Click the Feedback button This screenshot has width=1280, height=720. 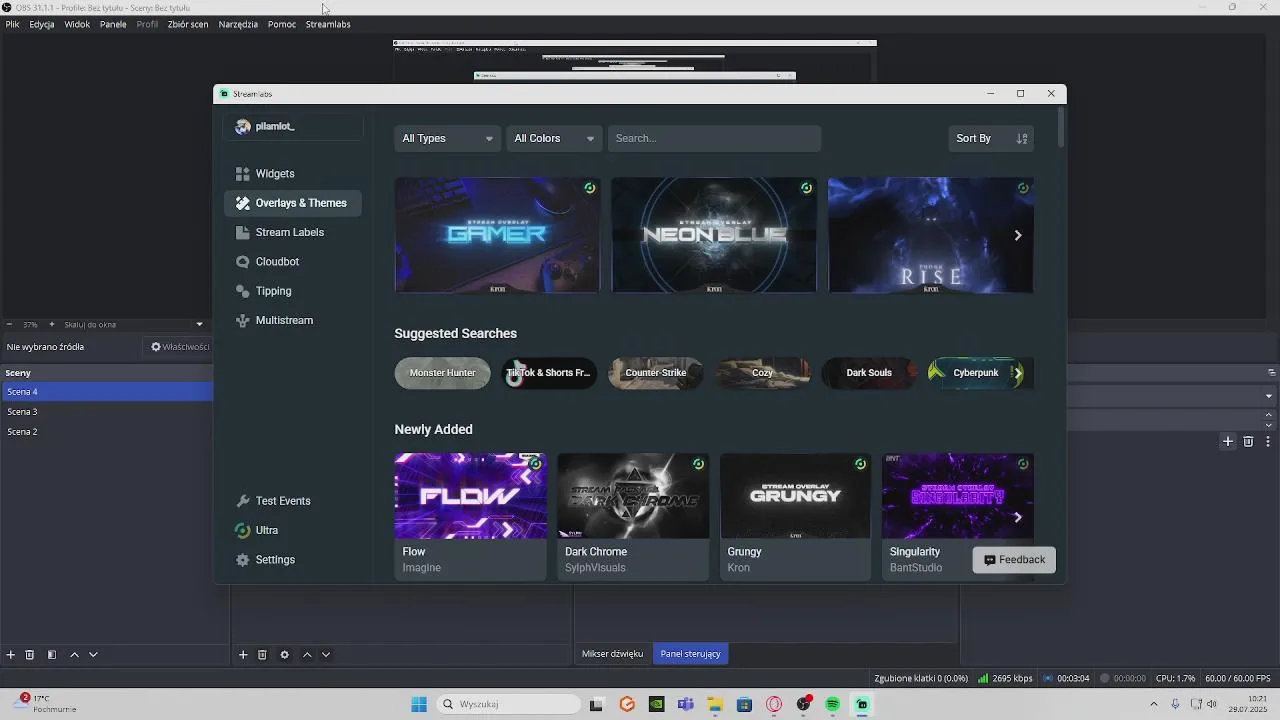[1014, 560]
